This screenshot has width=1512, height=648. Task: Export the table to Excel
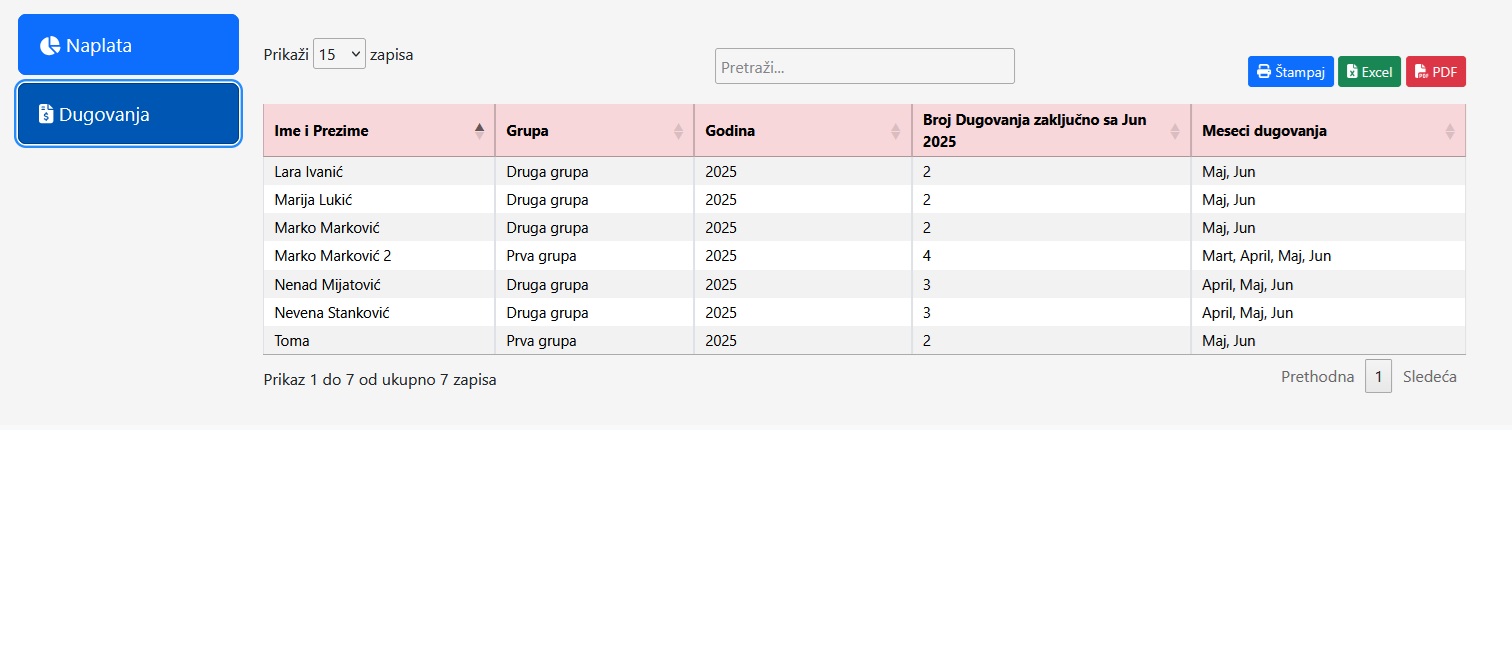click(1369, 72)
